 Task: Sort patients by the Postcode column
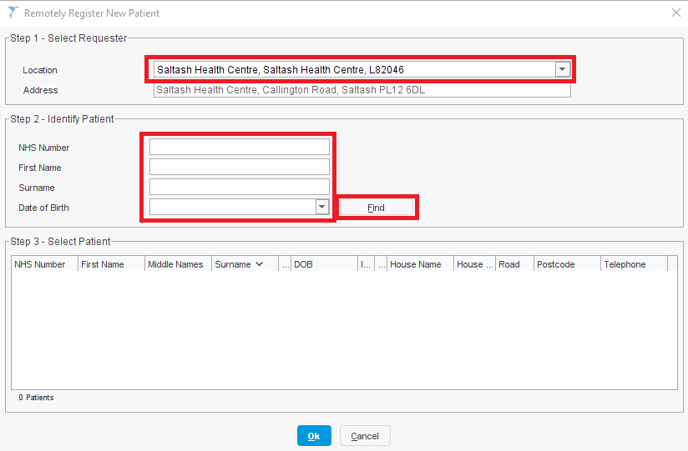point(564,264)
